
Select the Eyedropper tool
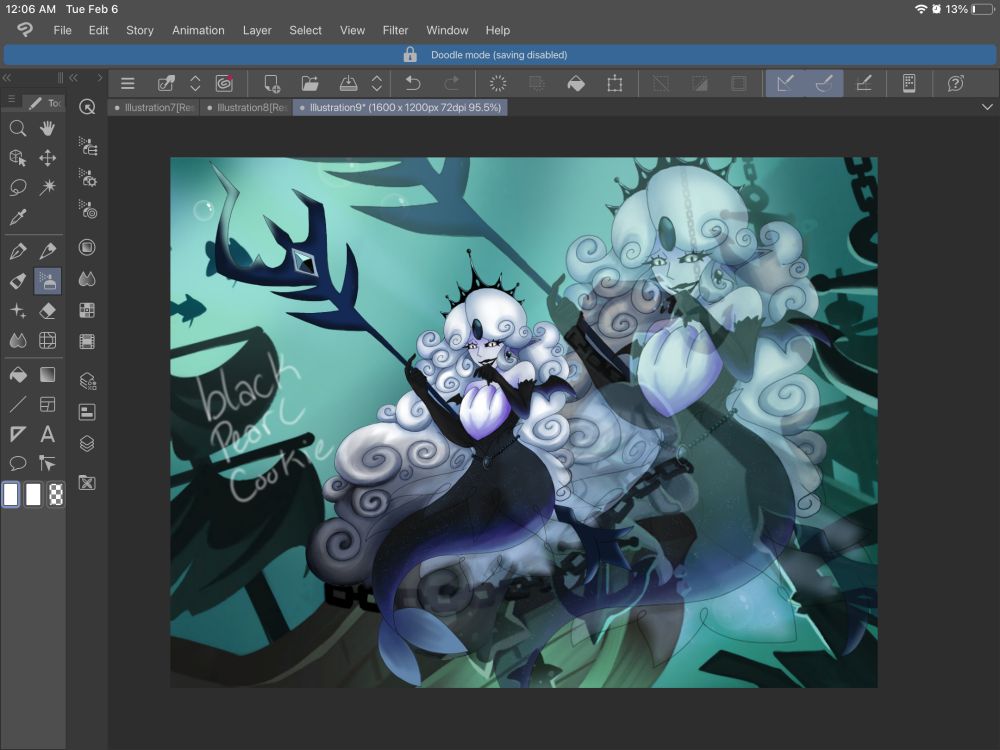[x=17, y=216]
